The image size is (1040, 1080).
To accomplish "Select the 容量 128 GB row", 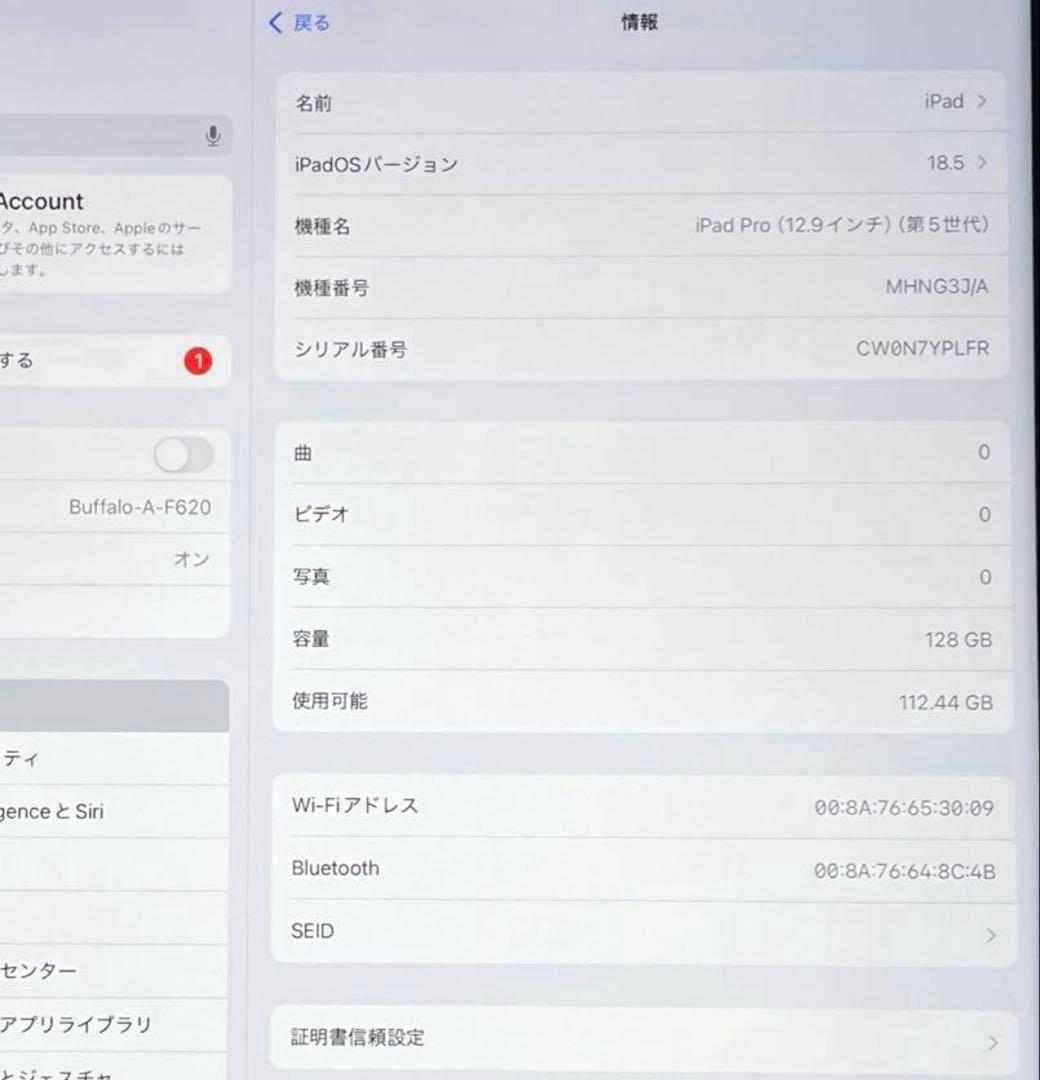I will pyautogui.click(x=640, y=639).
